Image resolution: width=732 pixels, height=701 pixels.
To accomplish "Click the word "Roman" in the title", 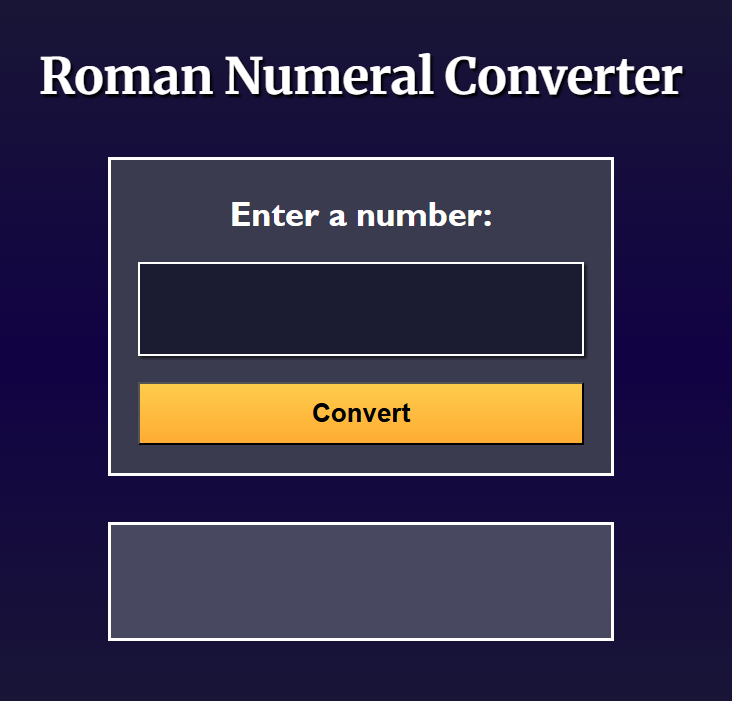I will click(126, 76).
